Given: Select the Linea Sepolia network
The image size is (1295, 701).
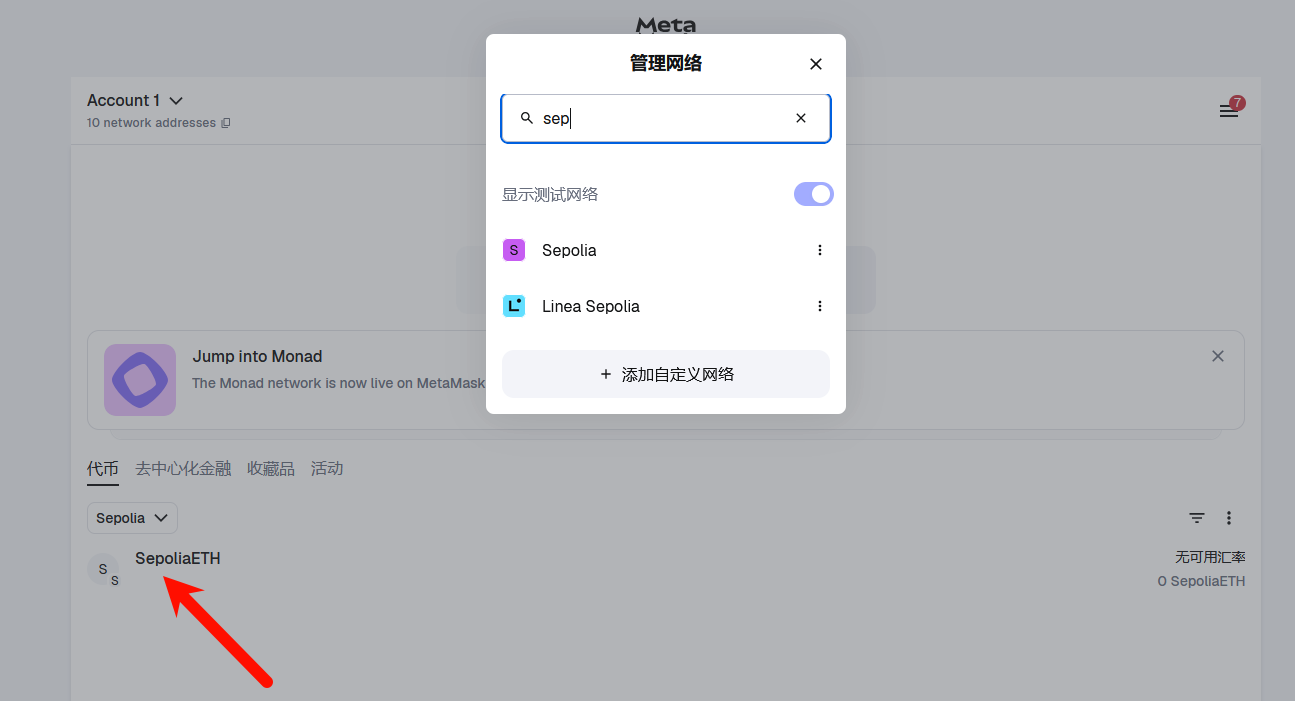Looking at the screenshot, I should click(590, 306).
